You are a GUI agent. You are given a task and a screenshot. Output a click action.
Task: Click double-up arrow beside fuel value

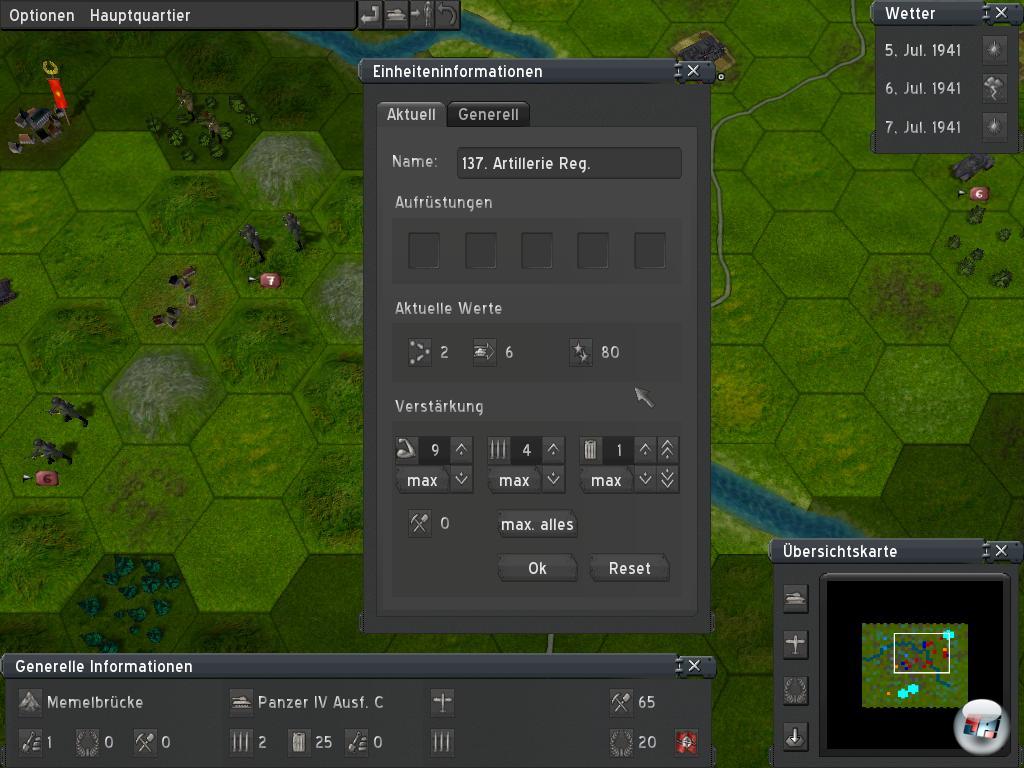(x=668, y=450)
